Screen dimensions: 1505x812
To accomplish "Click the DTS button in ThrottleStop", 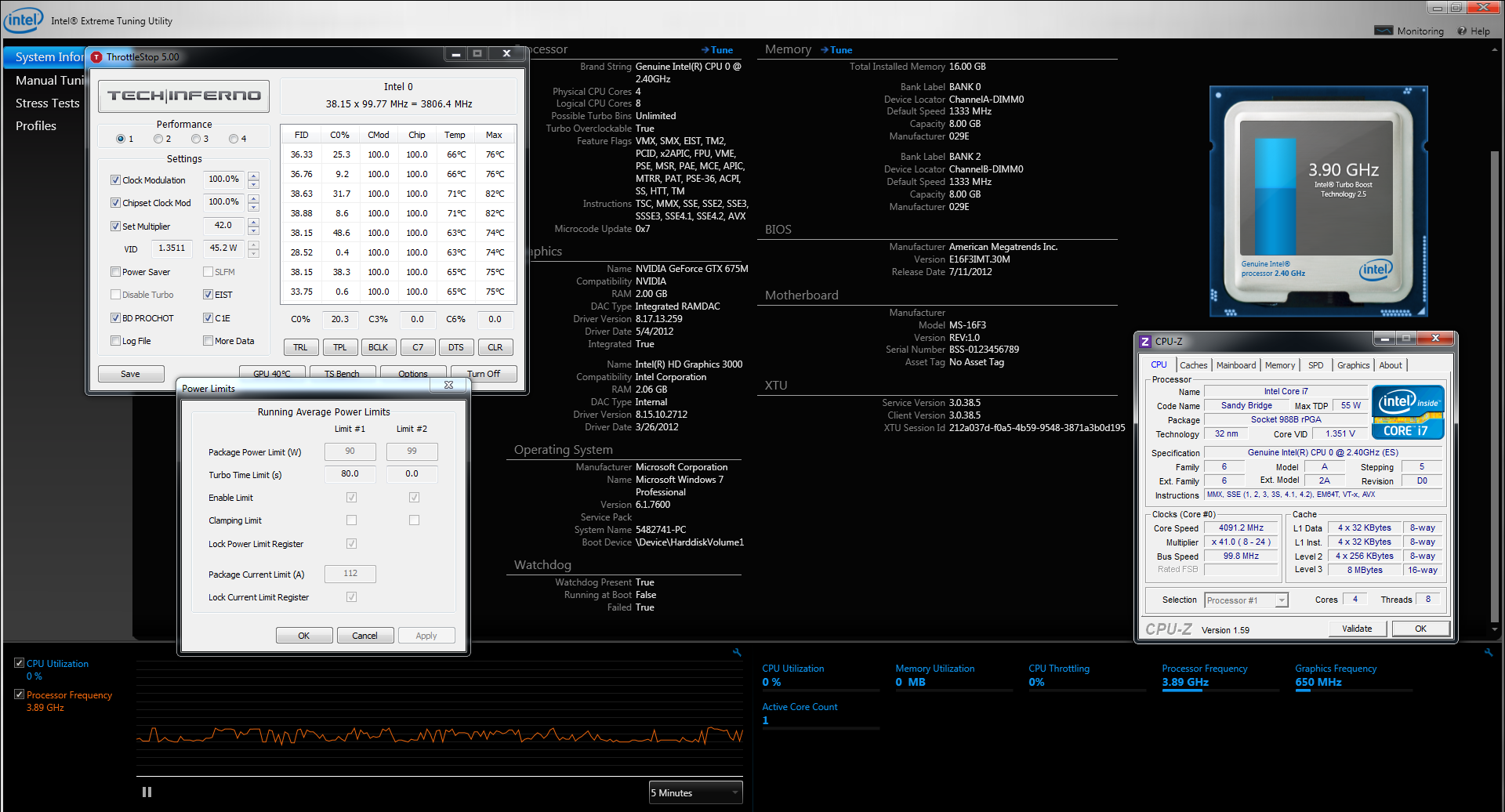I will click(x=456, y=347).
